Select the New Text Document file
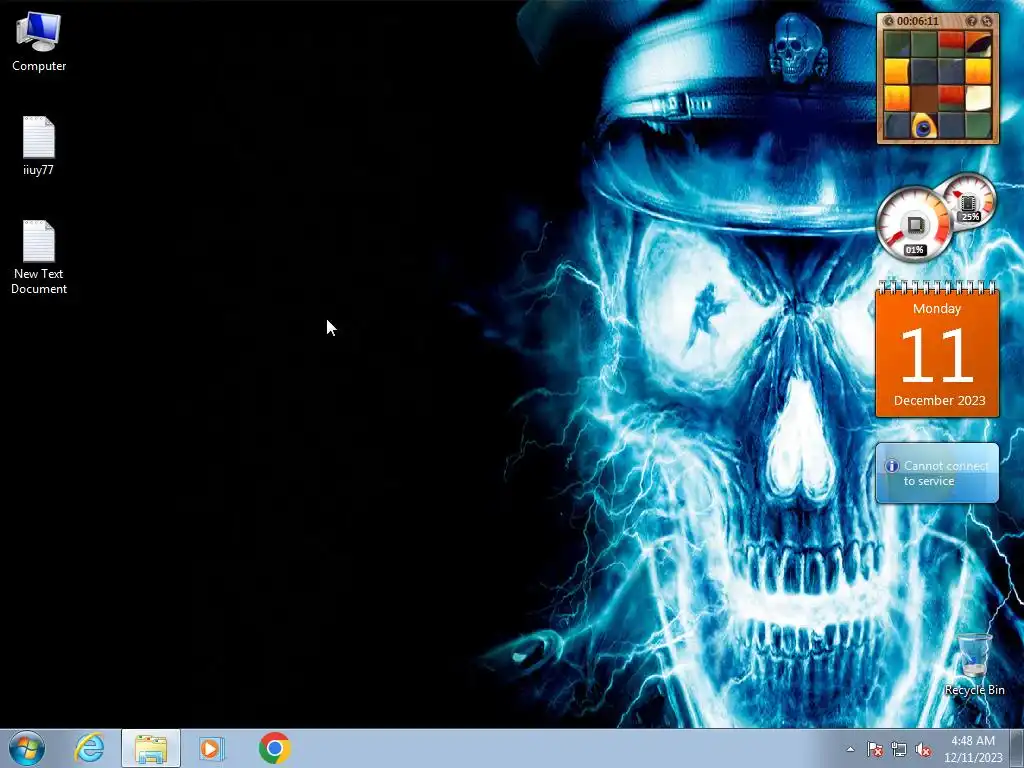Image resolution: width=1024 pixels, height=768 pixels. pos(39,257)
